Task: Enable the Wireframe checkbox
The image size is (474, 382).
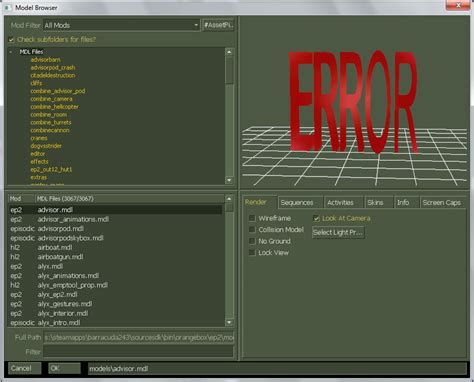Action: (x=252, y=218)
